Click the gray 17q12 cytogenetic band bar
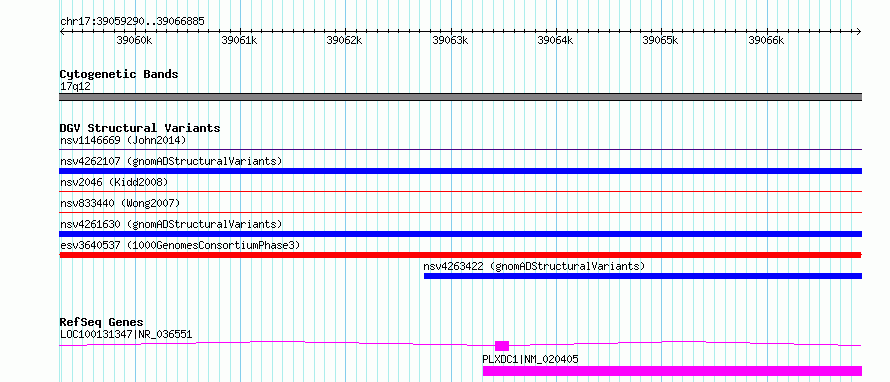Image resolution: width=890 pixels, height=382 pixels. click(460, 97)
